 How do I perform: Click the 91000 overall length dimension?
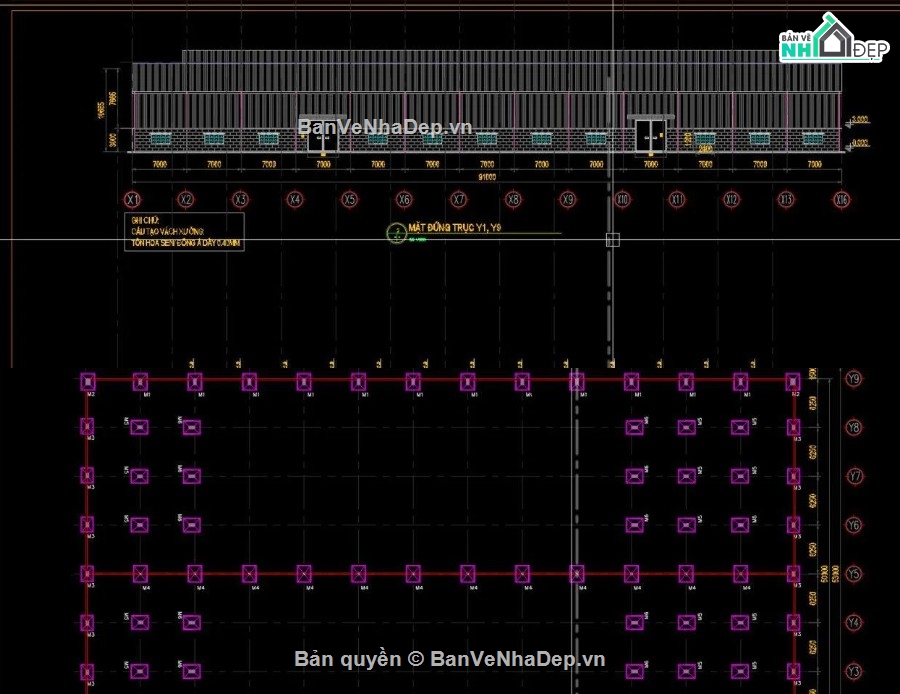click(487, 177)
